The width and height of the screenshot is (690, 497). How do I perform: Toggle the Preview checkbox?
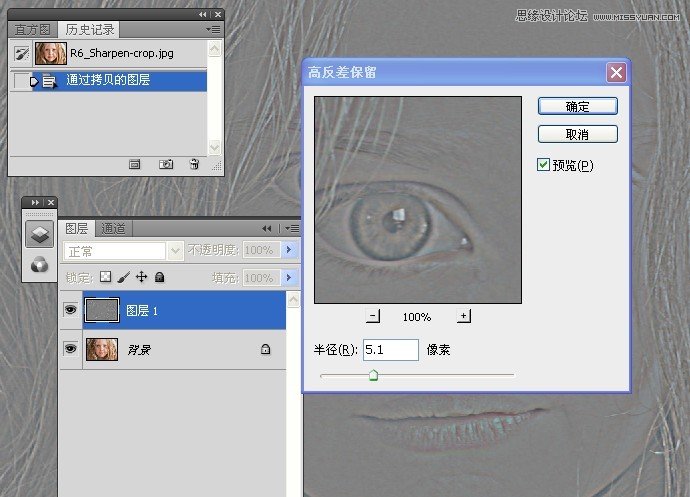click(543, 165)
